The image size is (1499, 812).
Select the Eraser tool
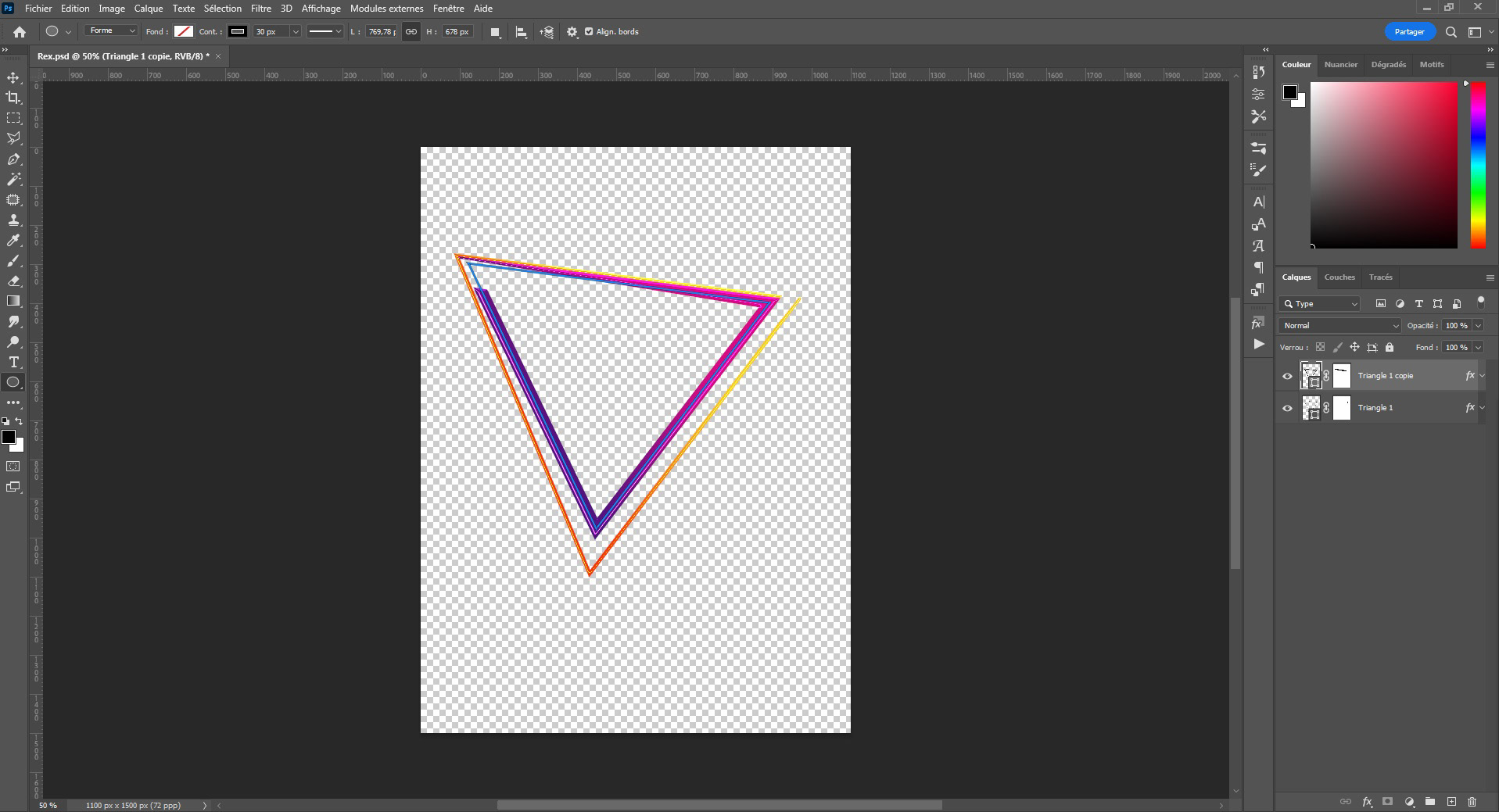pyautogui.click(x=13, y=281)
